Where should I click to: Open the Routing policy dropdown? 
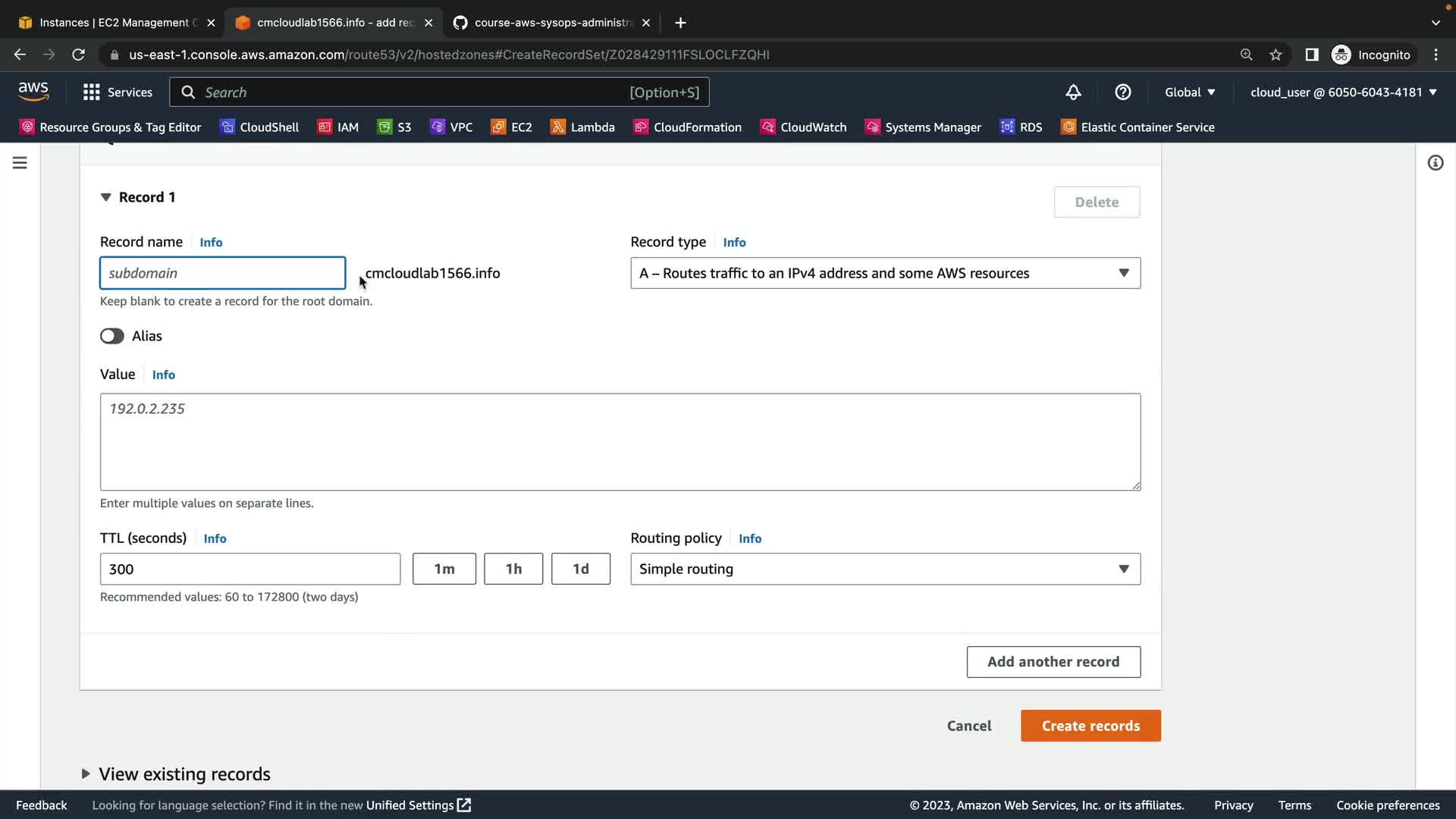click(x=885, y=569)
